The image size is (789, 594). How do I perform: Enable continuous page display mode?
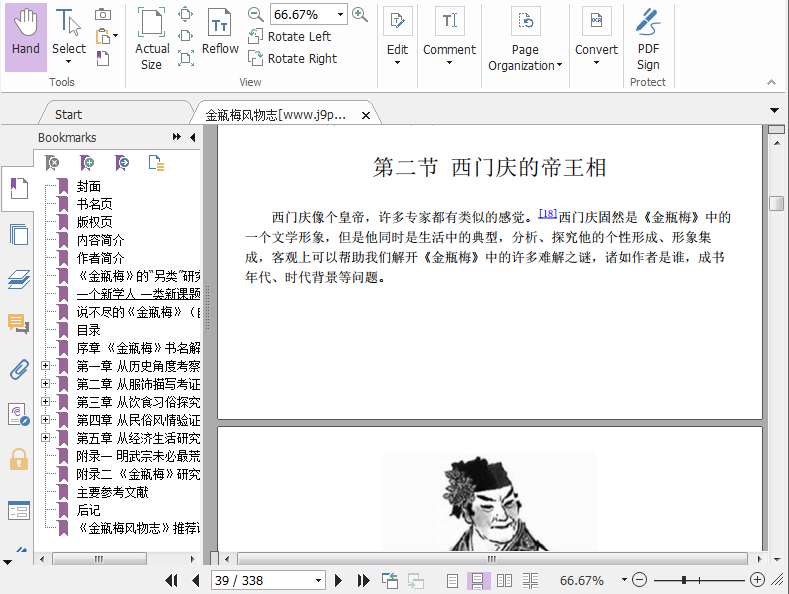coord(478,580)
